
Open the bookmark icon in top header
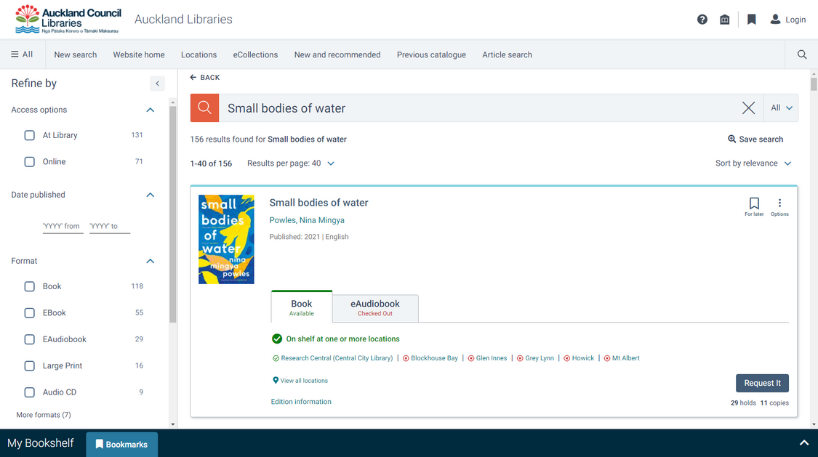coord(752,20)
